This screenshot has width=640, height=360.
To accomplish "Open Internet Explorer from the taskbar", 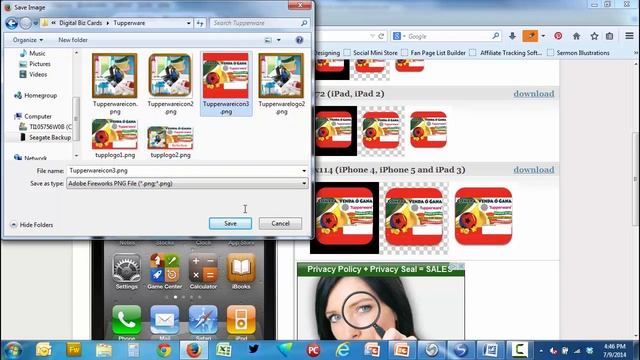I will tap(342, 350).
